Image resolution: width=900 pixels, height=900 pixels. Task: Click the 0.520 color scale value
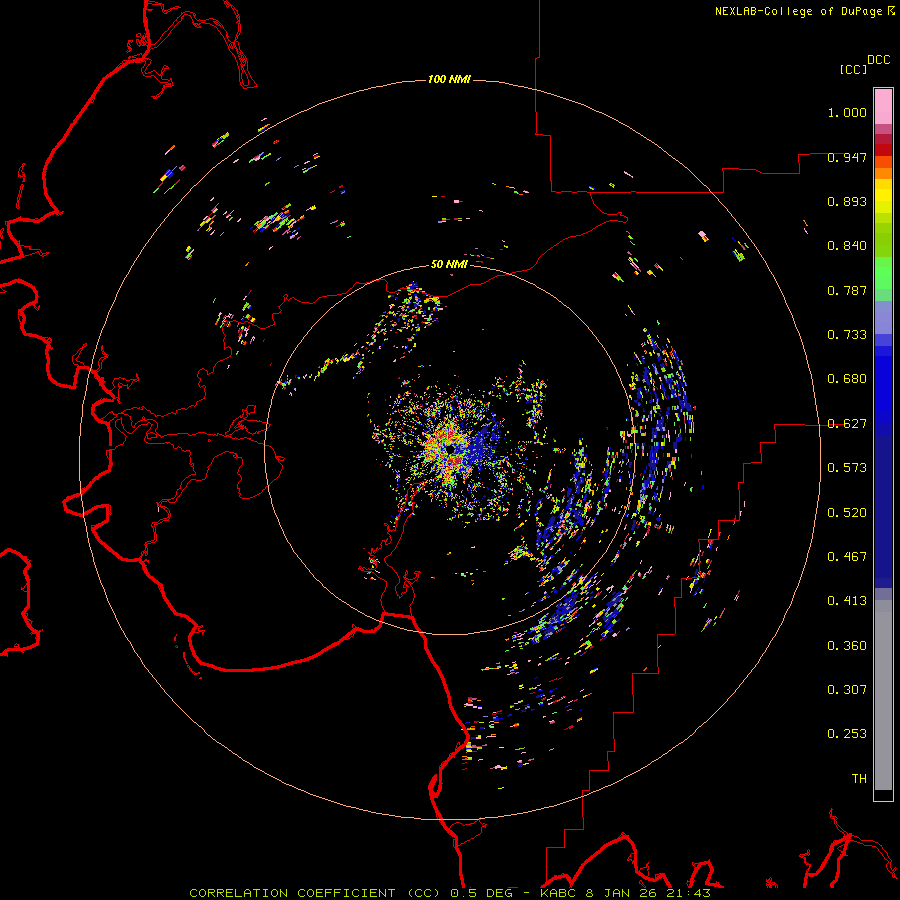(x=847, y=513)
